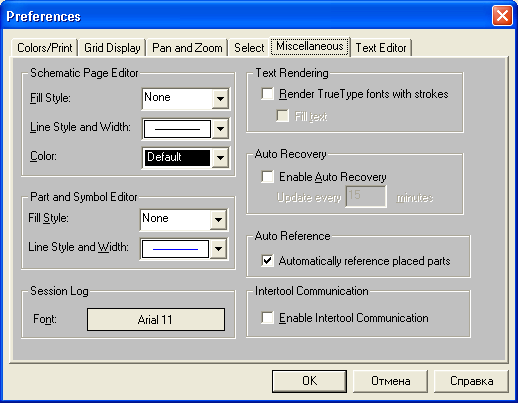Go to the Select tab
Viewport: 518px width, 403px height.
tap(249, 48)
